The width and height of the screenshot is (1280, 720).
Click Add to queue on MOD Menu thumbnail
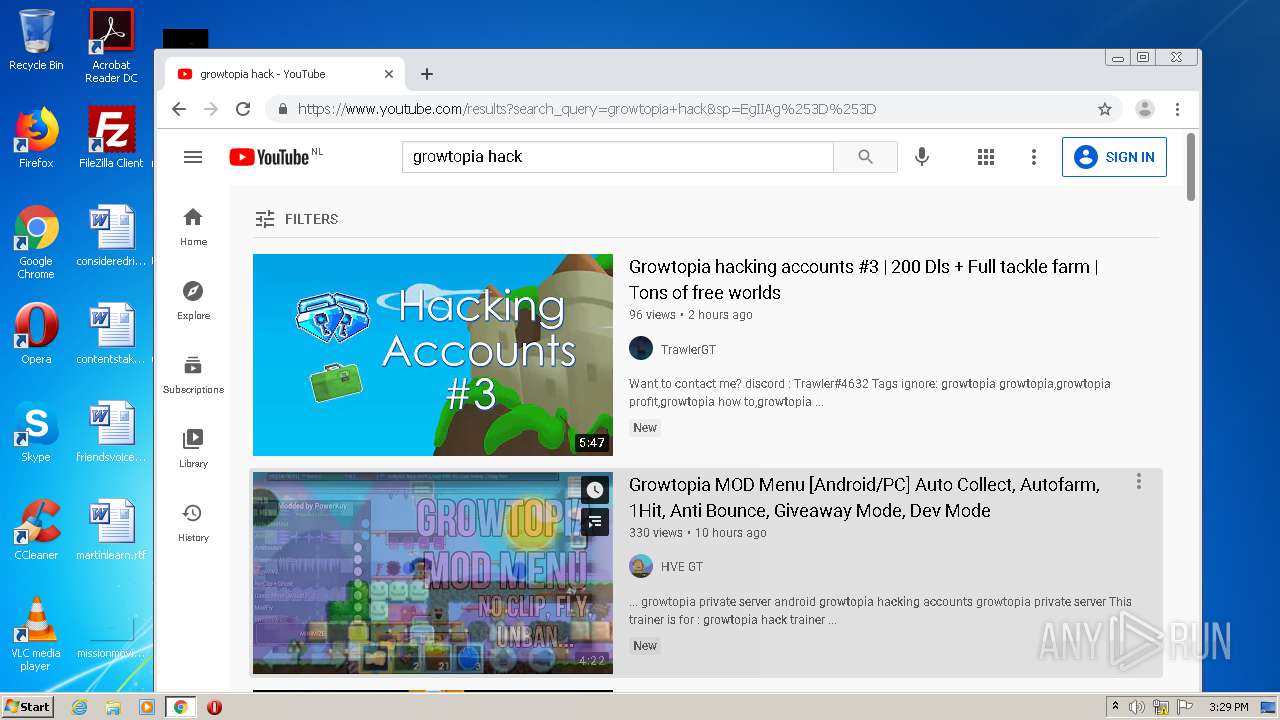[x=595, y=521]
